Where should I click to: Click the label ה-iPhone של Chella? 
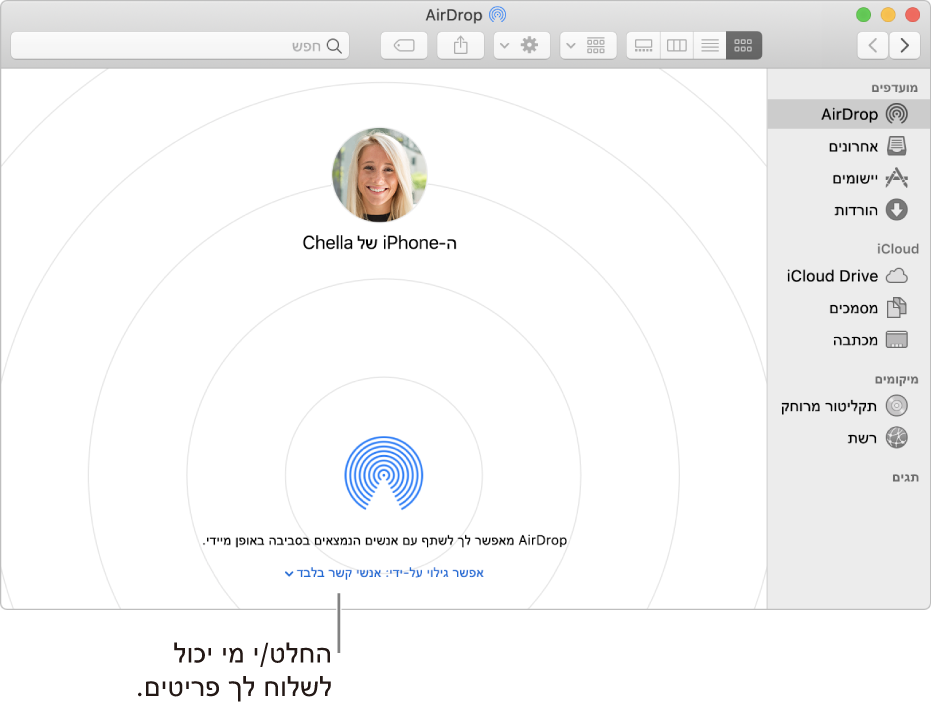[x=379, y=243]
